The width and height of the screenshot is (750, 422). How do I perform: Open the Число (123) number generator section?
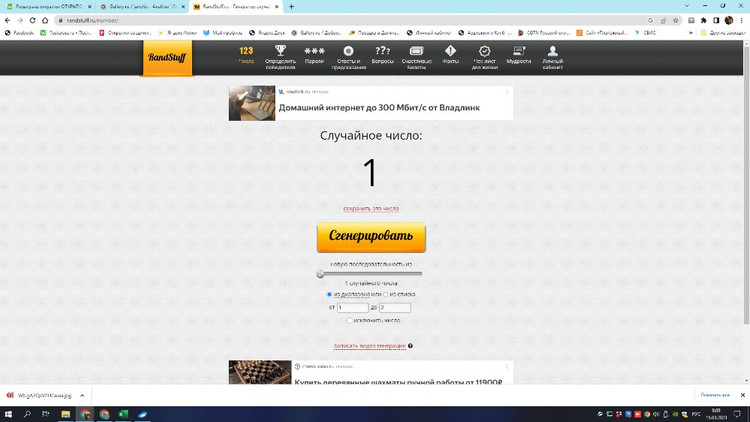pos(246,55)
